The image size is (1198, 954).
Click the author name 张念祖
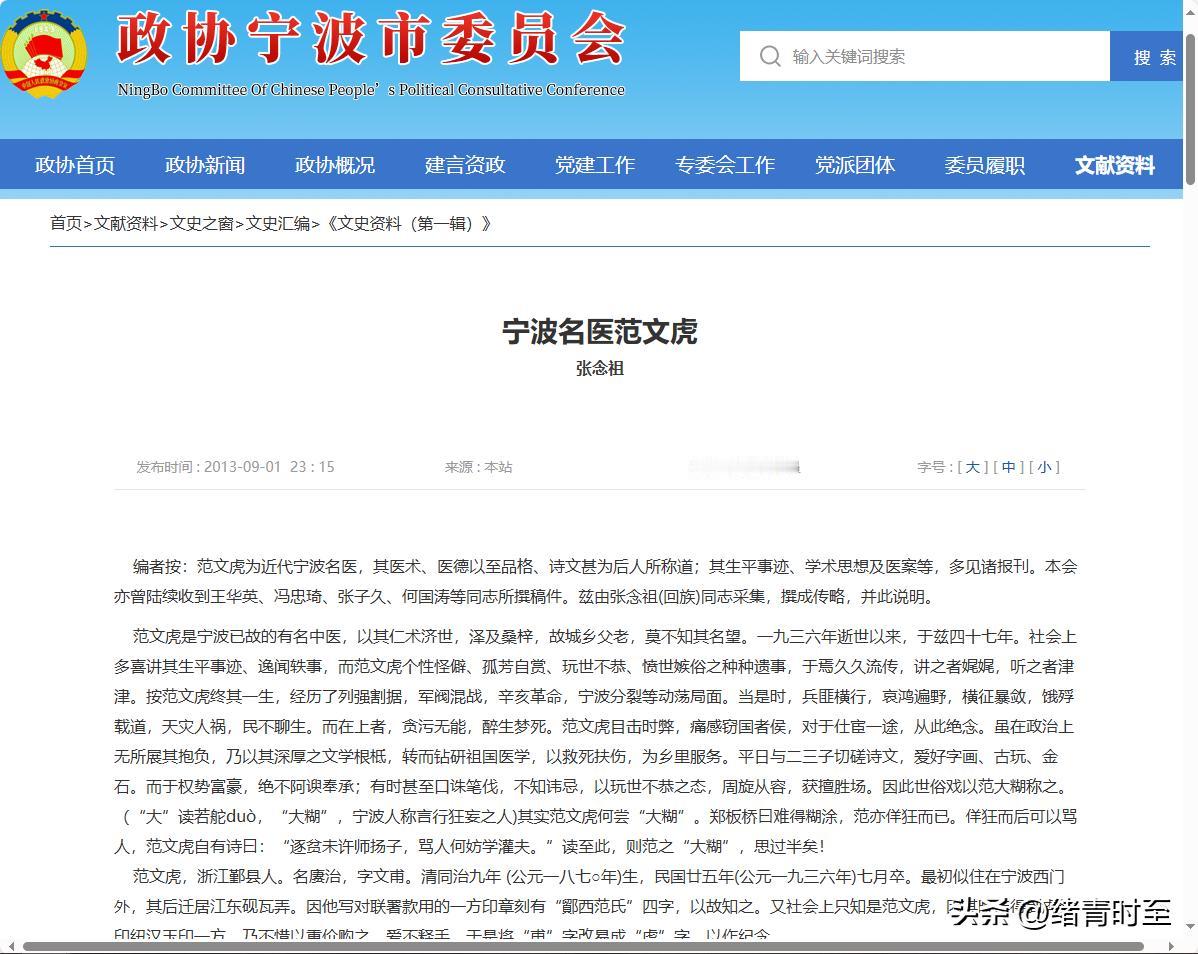(x=600, y=368)
